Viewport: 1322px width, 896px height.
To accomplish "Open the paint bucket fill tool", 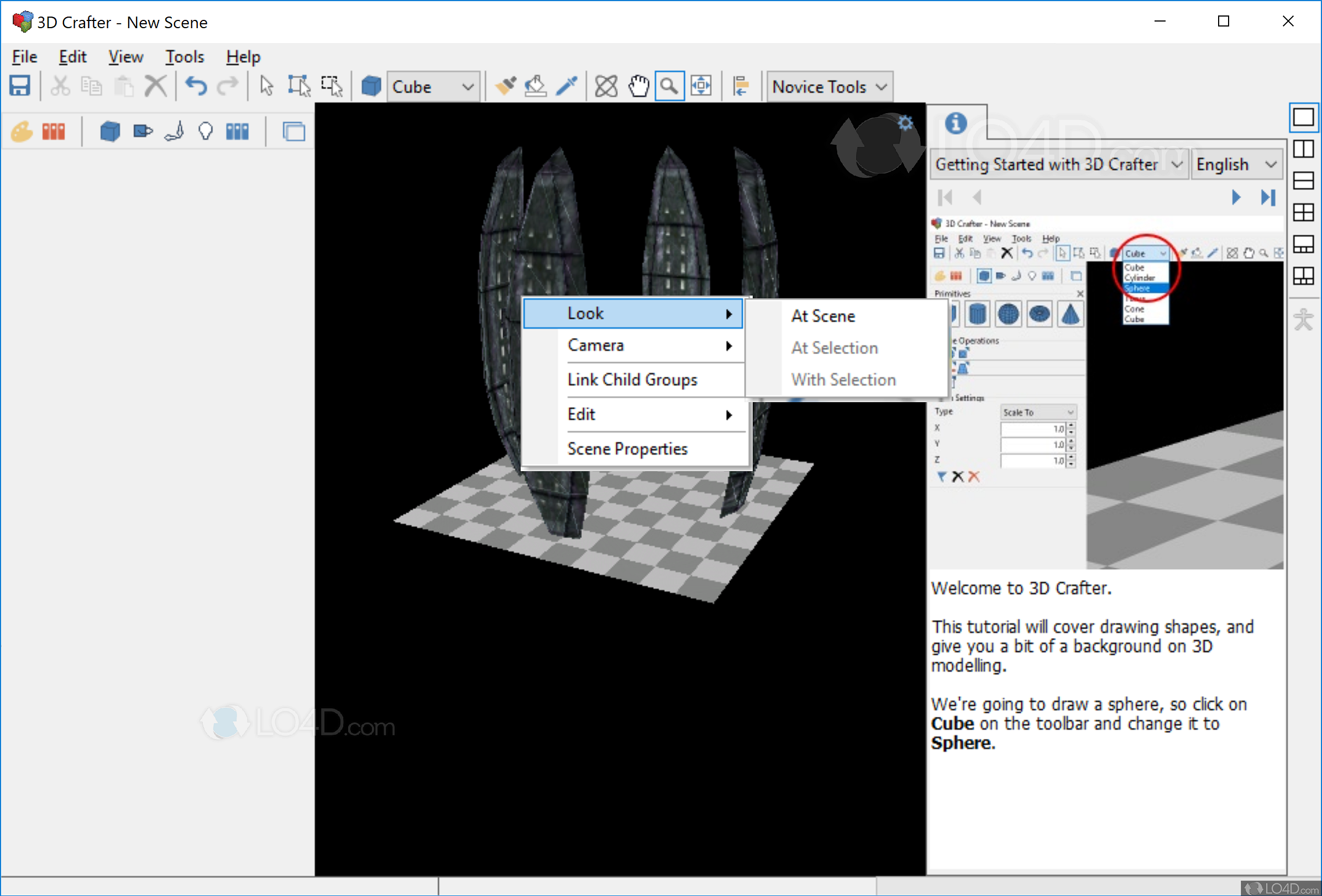I will [x=536, y=85].
